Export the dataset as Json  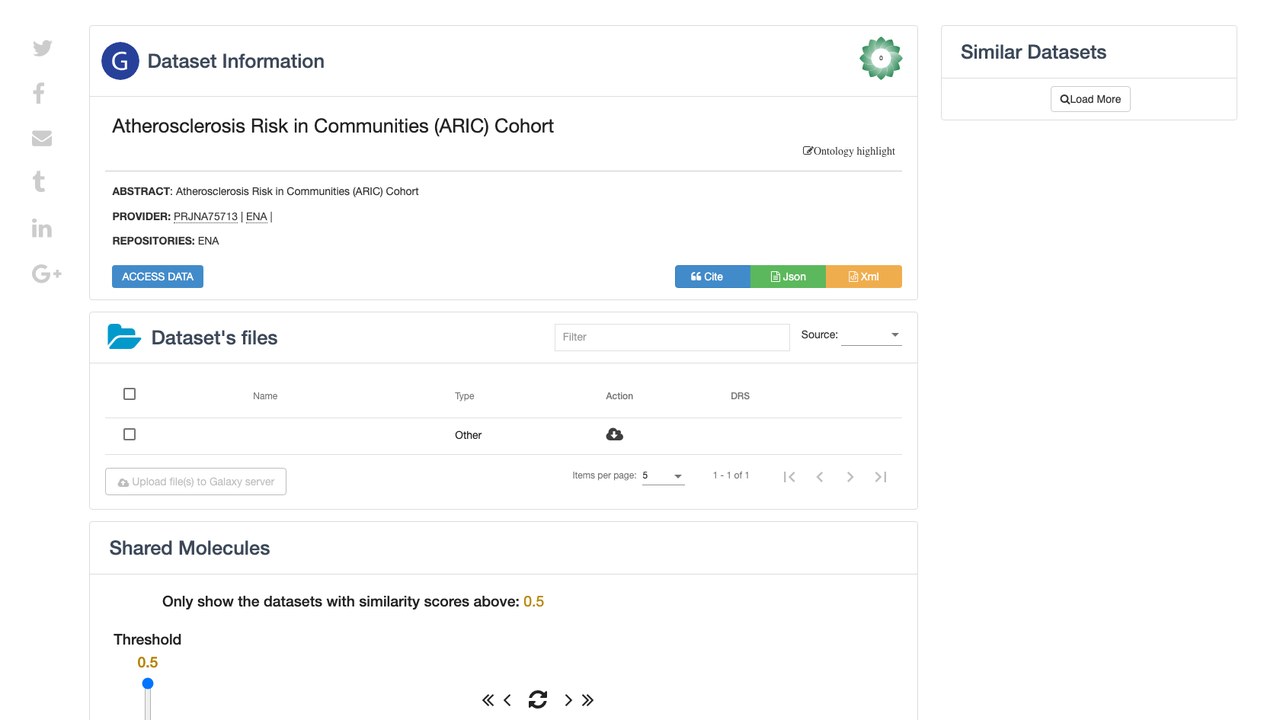788,276
